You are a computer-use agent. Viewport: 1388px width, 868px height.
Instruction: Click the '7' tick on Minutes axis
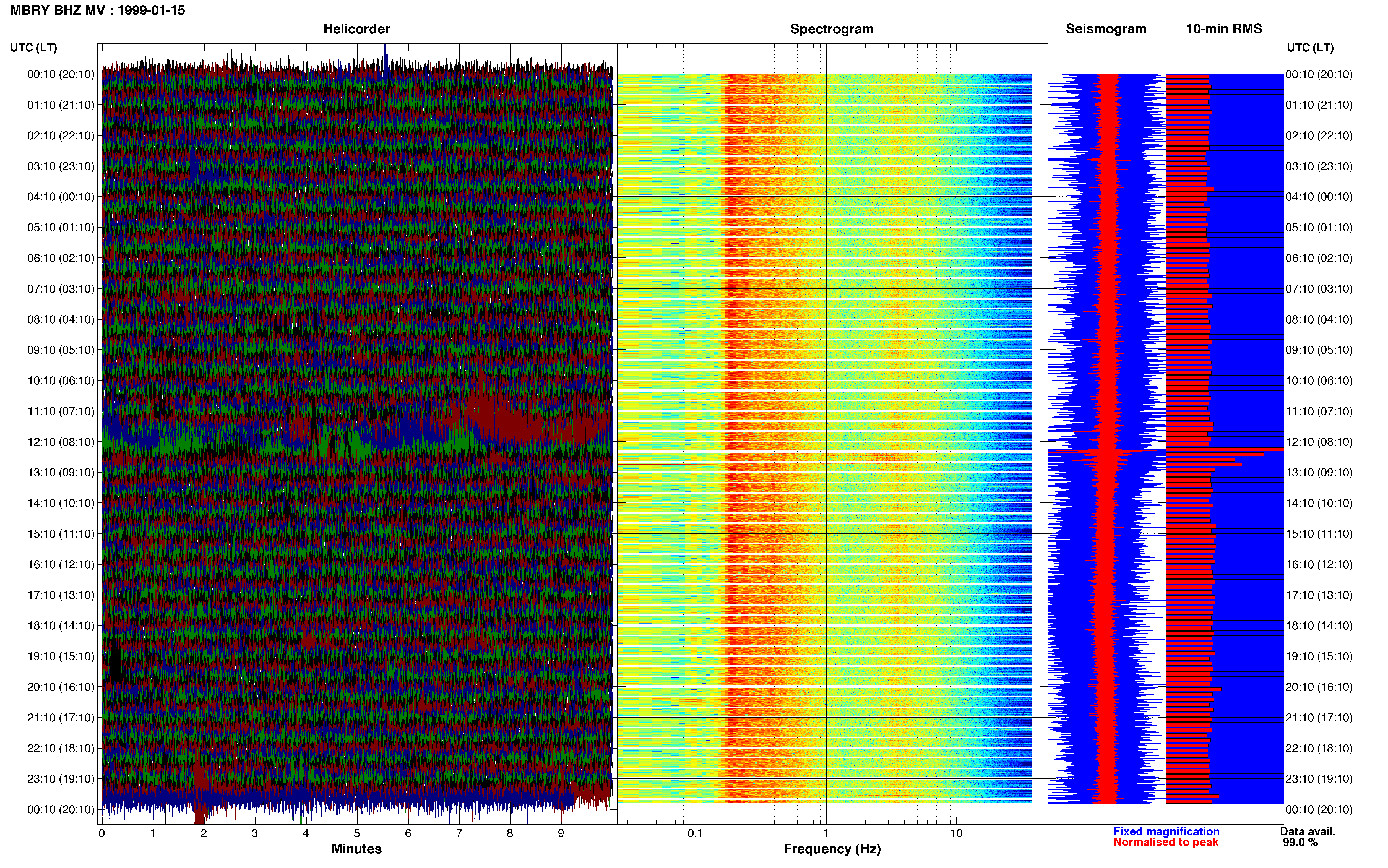(x=459, y=833)
